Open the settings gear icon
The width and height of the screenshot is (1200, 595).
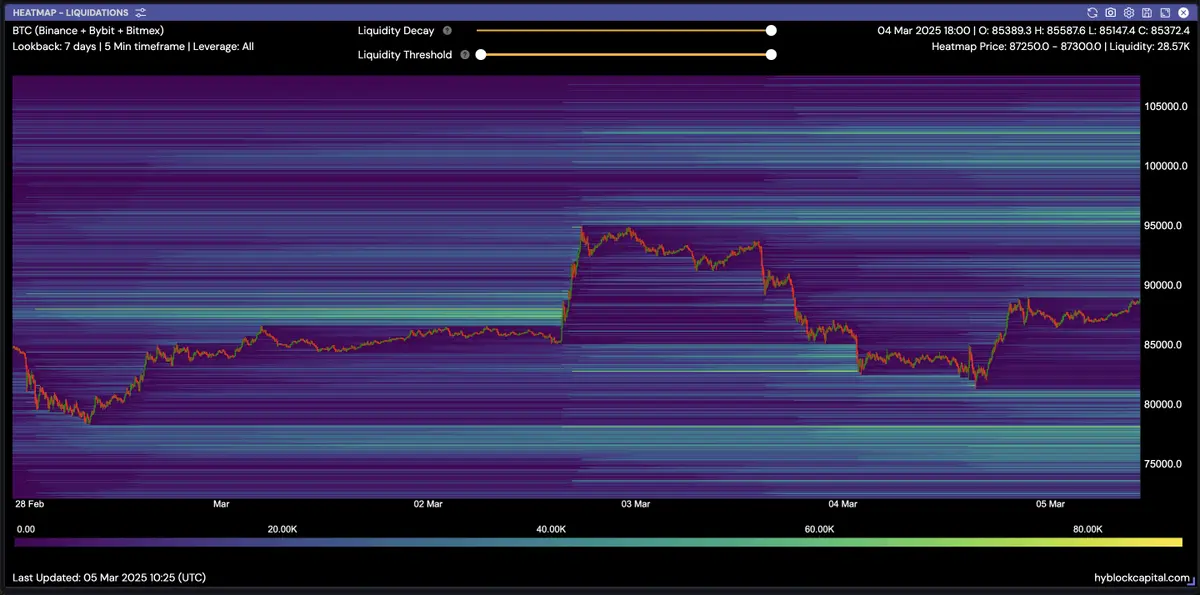tap(1128, 12)
